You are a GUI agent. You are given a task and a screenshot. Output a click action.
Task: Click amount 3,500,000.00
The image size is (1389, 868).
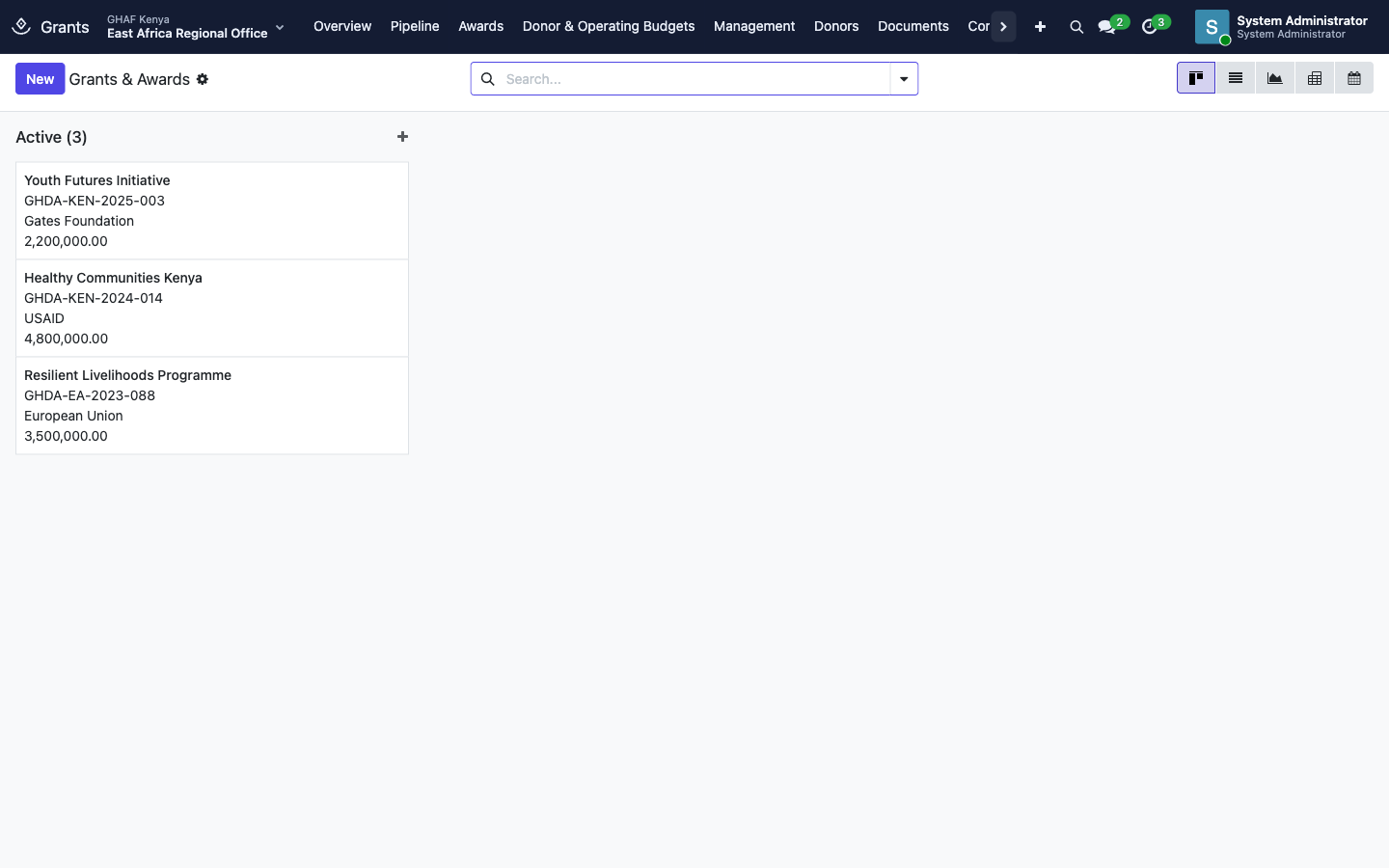coord(66,436)
